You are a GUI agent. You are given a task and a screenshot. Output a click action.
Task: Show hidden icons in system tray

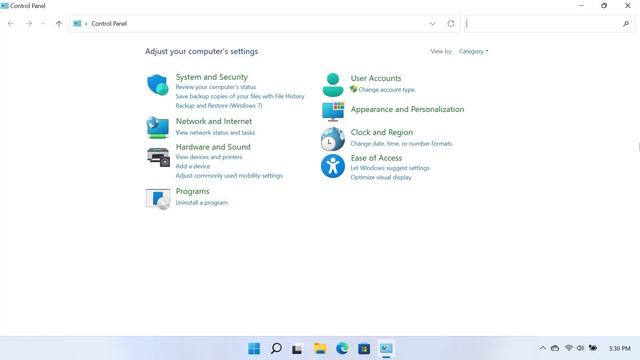click(x=543, y=348)
